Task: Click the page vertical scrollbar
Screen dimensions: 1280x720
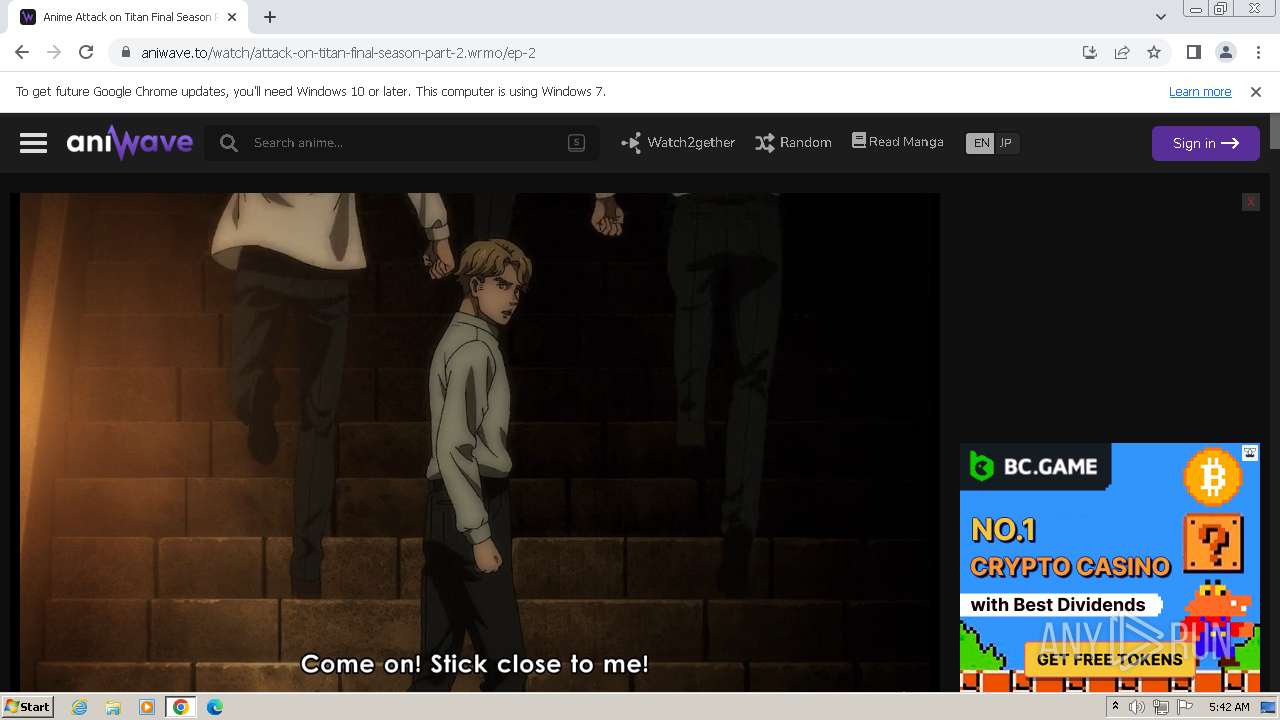Action: [x=1274, y=400]
